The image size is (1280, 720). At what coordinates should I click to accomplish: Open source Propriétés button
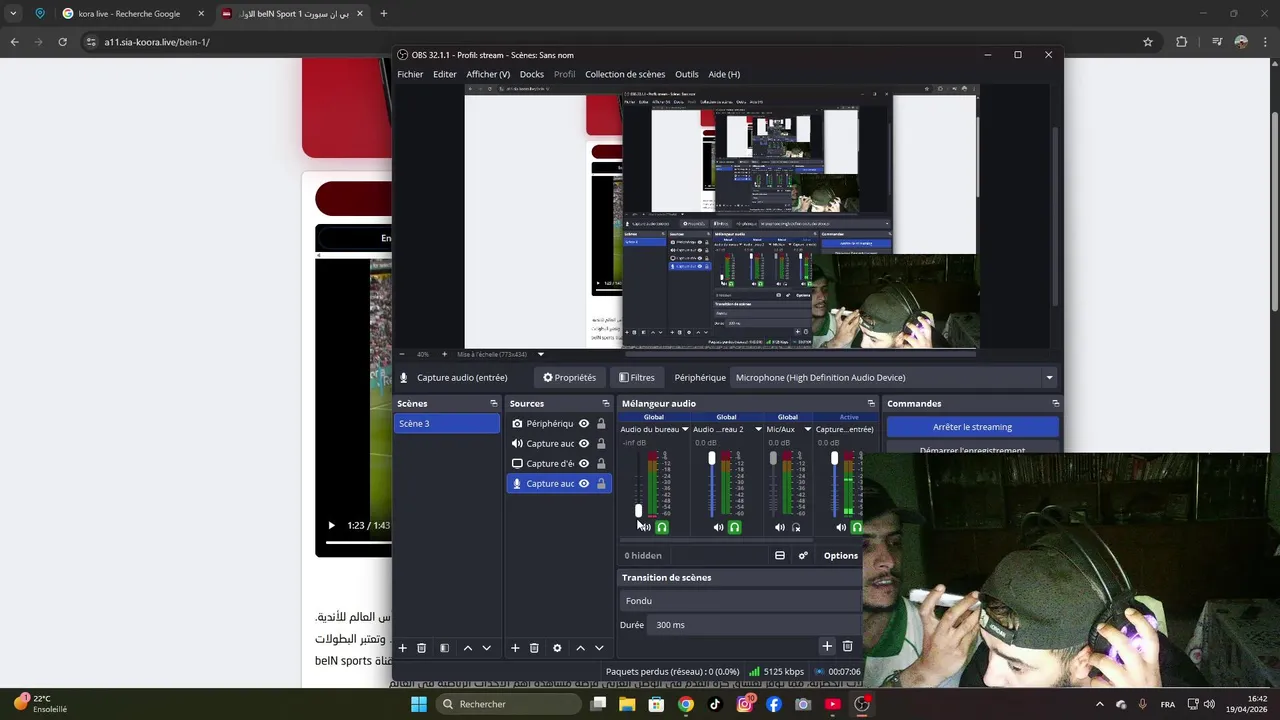pyautogui.click(x=569, y=378)
